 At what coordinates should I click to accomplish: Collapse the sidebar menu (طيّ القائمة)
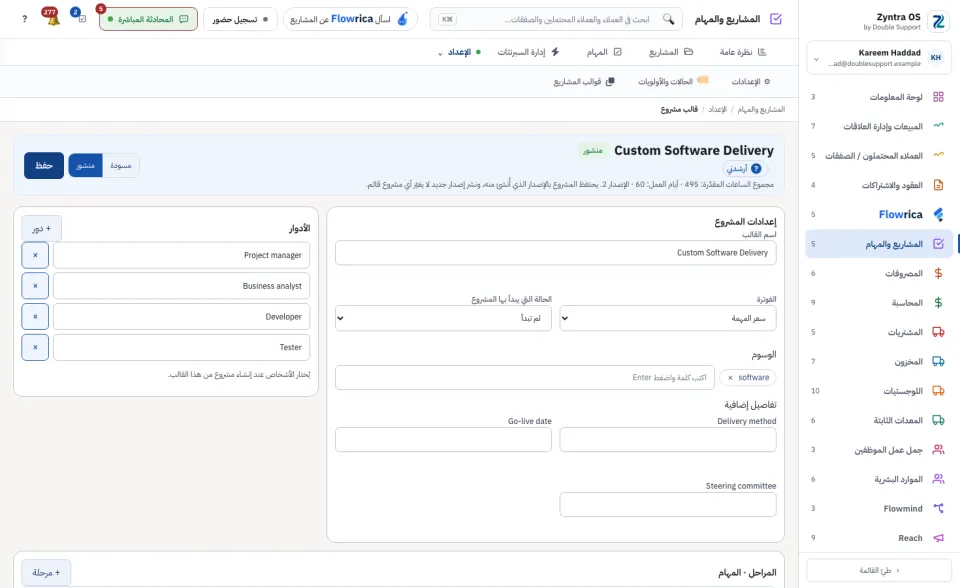(x=879, y=570)
